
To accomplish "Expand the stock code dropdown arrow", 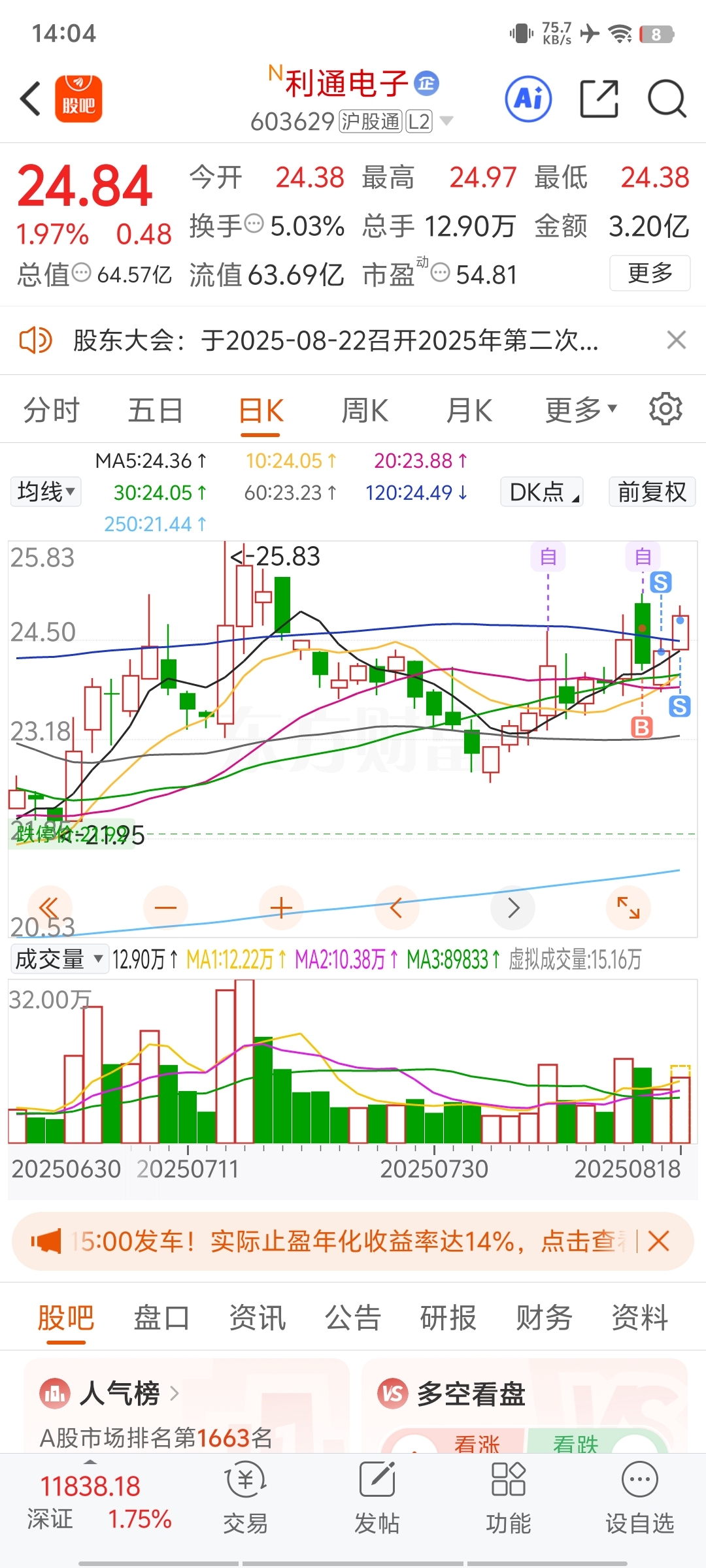I will click(446, 120).
